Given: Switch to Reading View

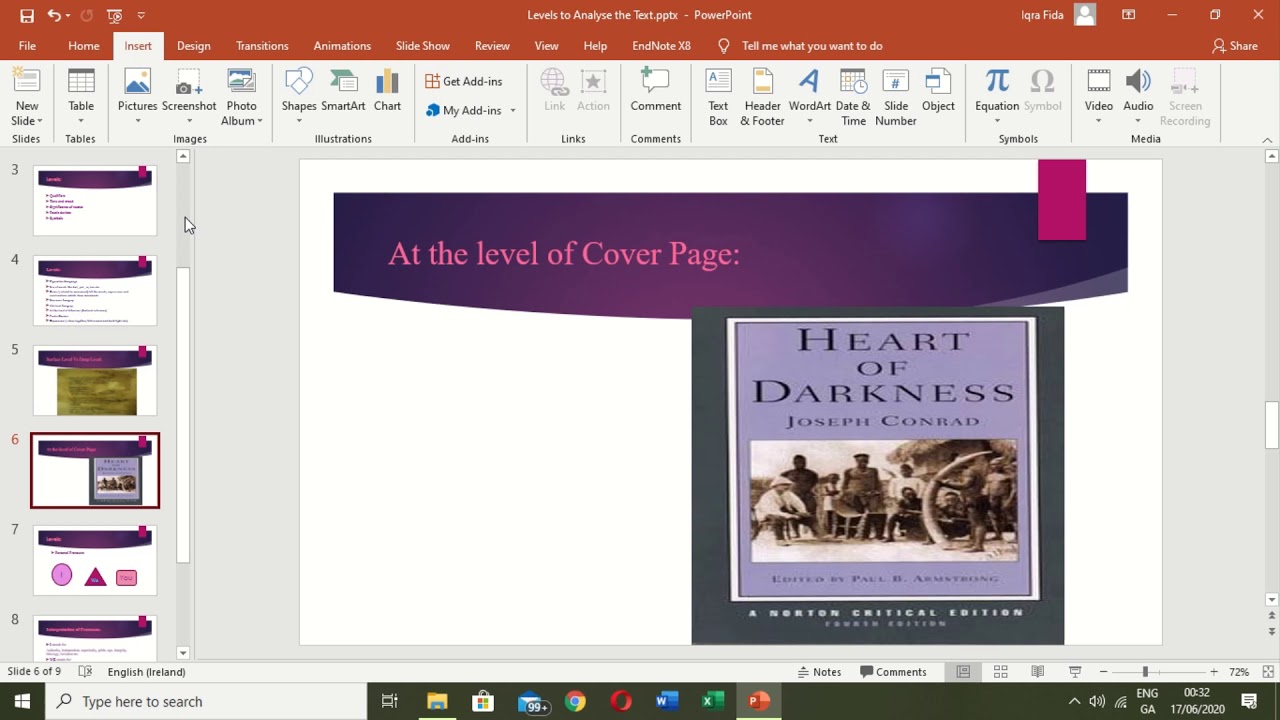Looking at the screenshot, I should click(1038, 672).
